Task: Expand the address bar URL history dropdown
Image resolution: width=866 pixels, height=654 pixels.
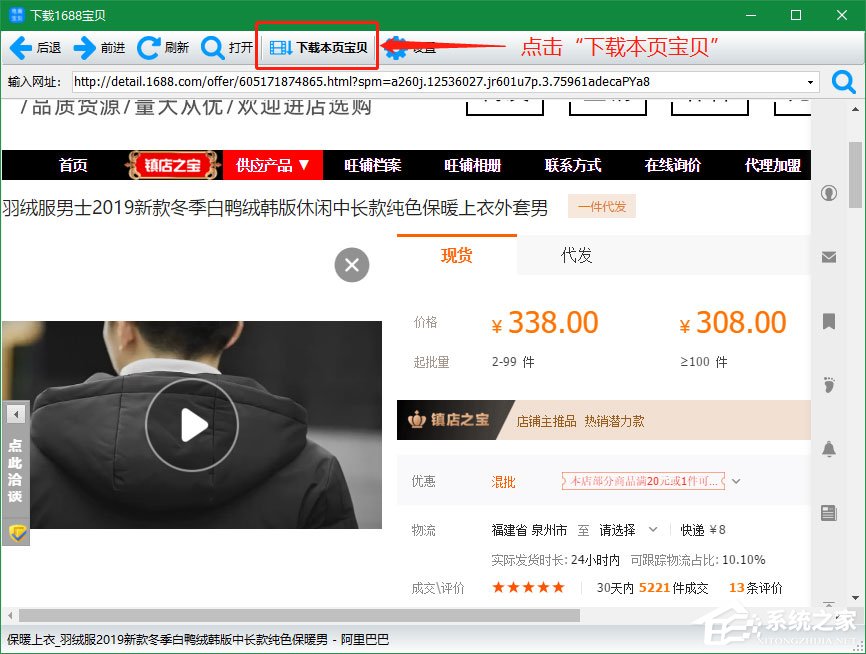Action: pyautogui.click(x=811, y=83)
